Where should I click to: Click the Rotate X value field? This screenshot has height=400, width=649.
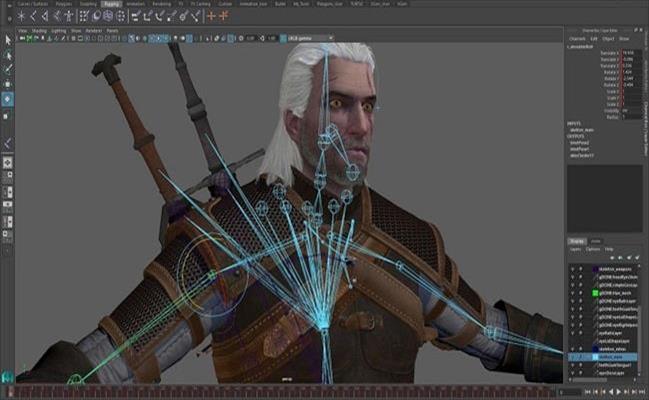click(632, 72)
